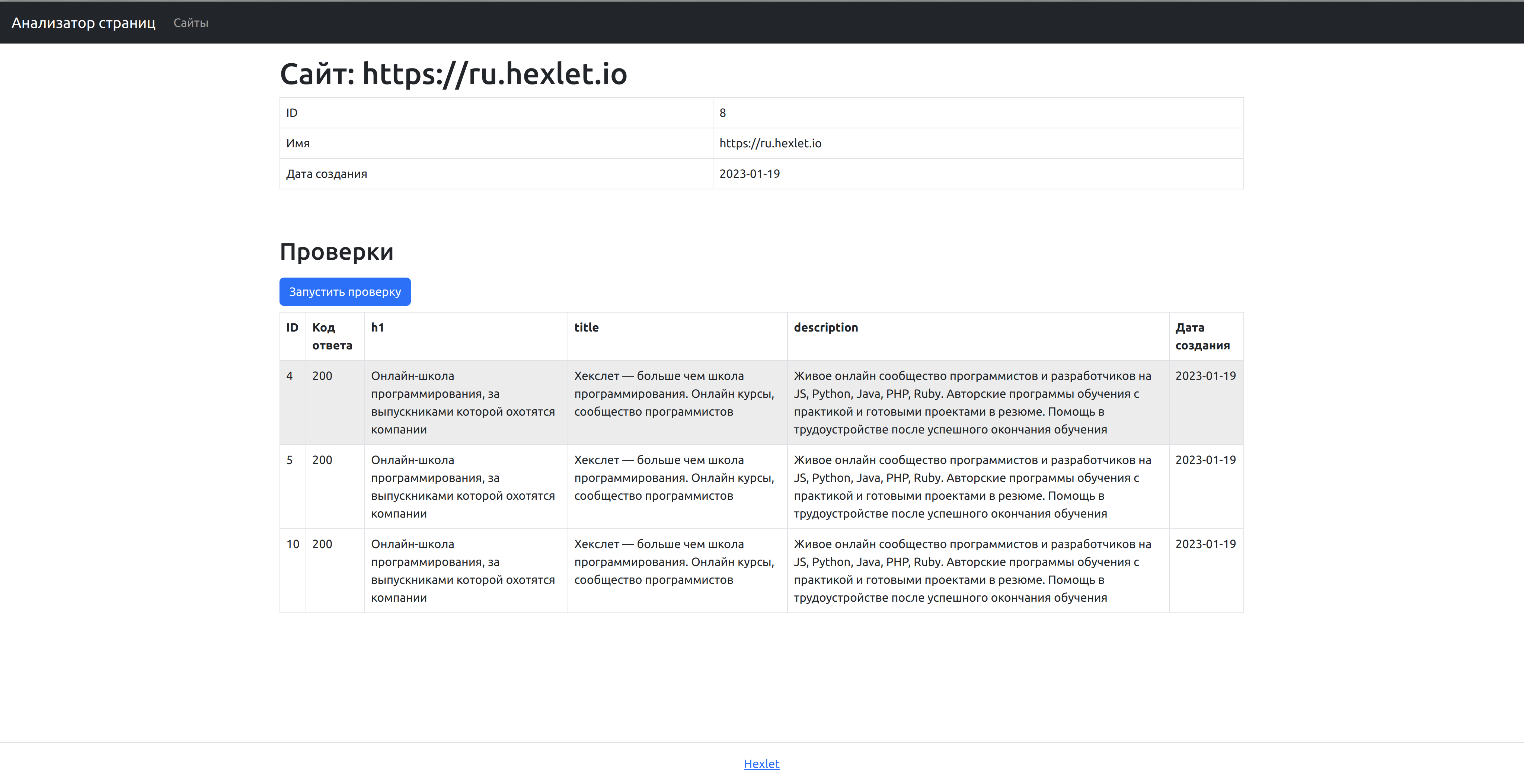Click the Дата создания label in site table

pos(326,174)
